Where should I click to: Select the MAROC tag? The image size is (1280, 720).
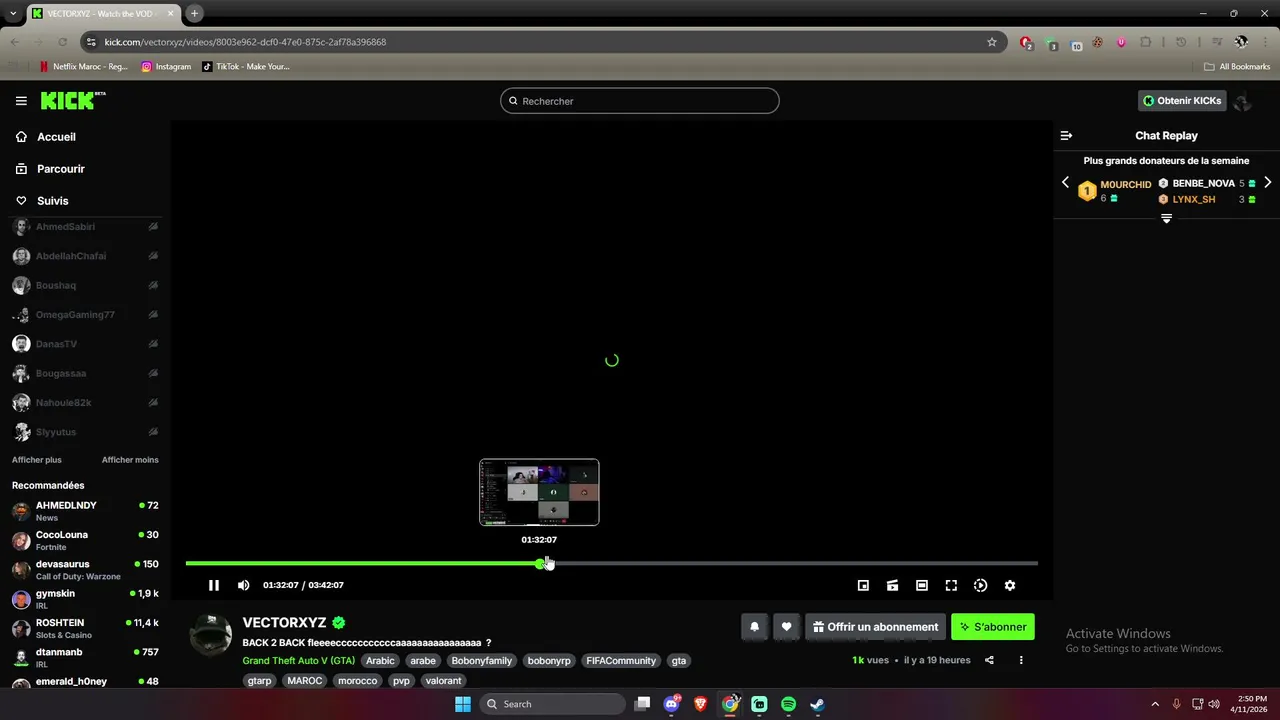305,681
